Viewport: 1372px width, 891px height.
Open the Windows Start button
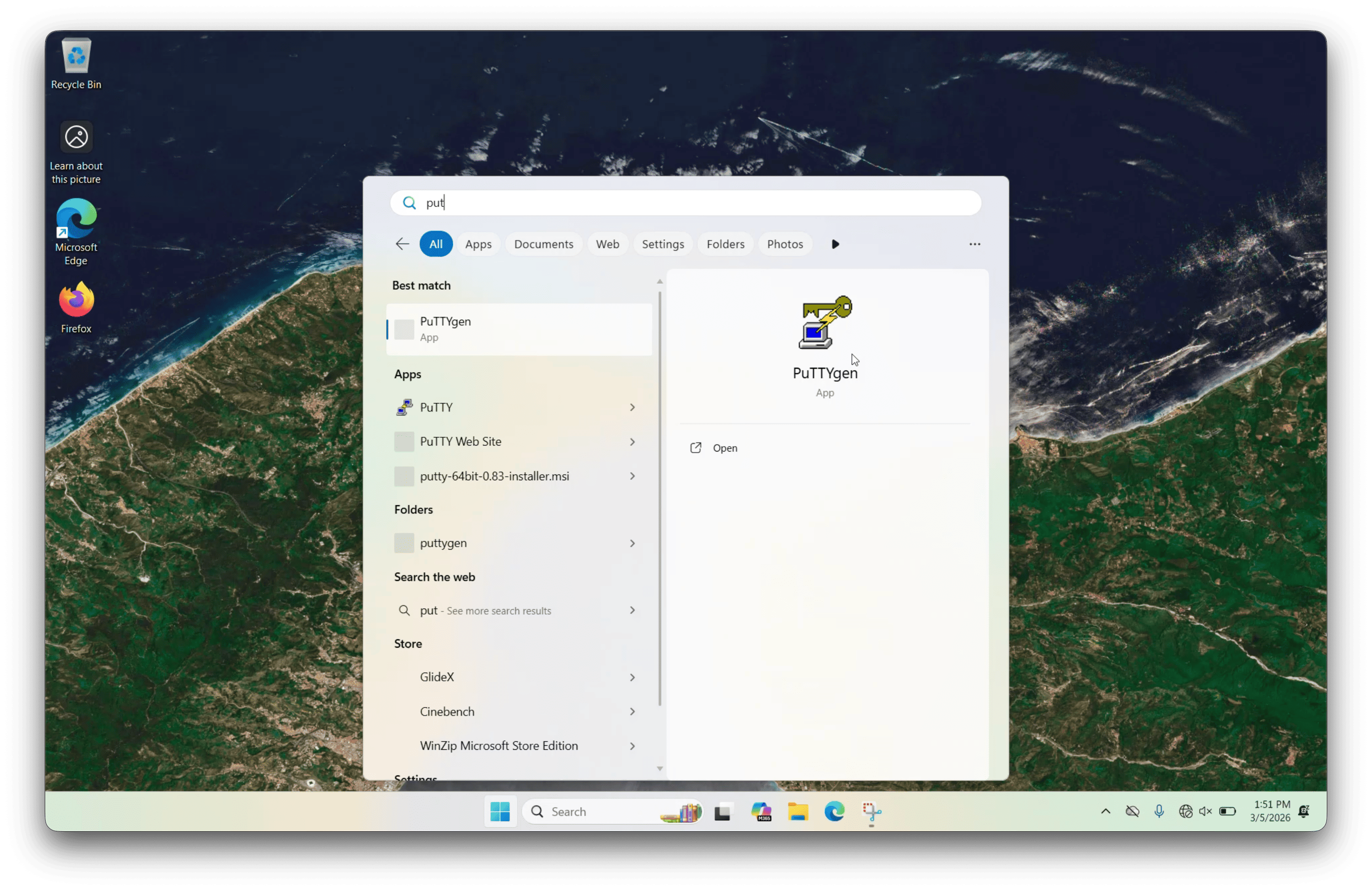[500, 812]
